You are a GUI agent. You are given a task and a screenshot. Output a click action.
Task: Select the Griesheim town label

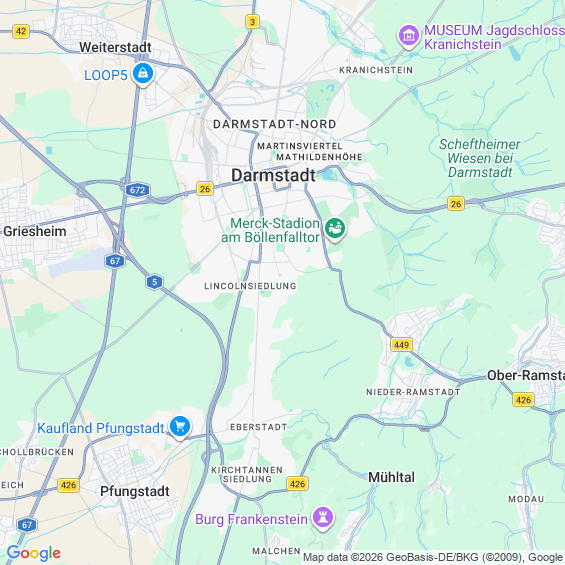click(35, 231)
